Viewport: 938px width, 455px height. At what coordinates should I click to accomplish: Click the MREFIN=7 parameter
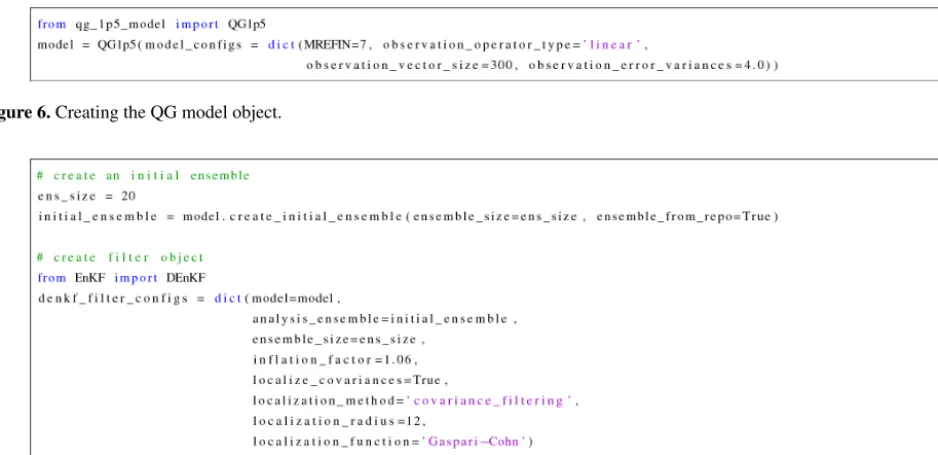(334, 45)
